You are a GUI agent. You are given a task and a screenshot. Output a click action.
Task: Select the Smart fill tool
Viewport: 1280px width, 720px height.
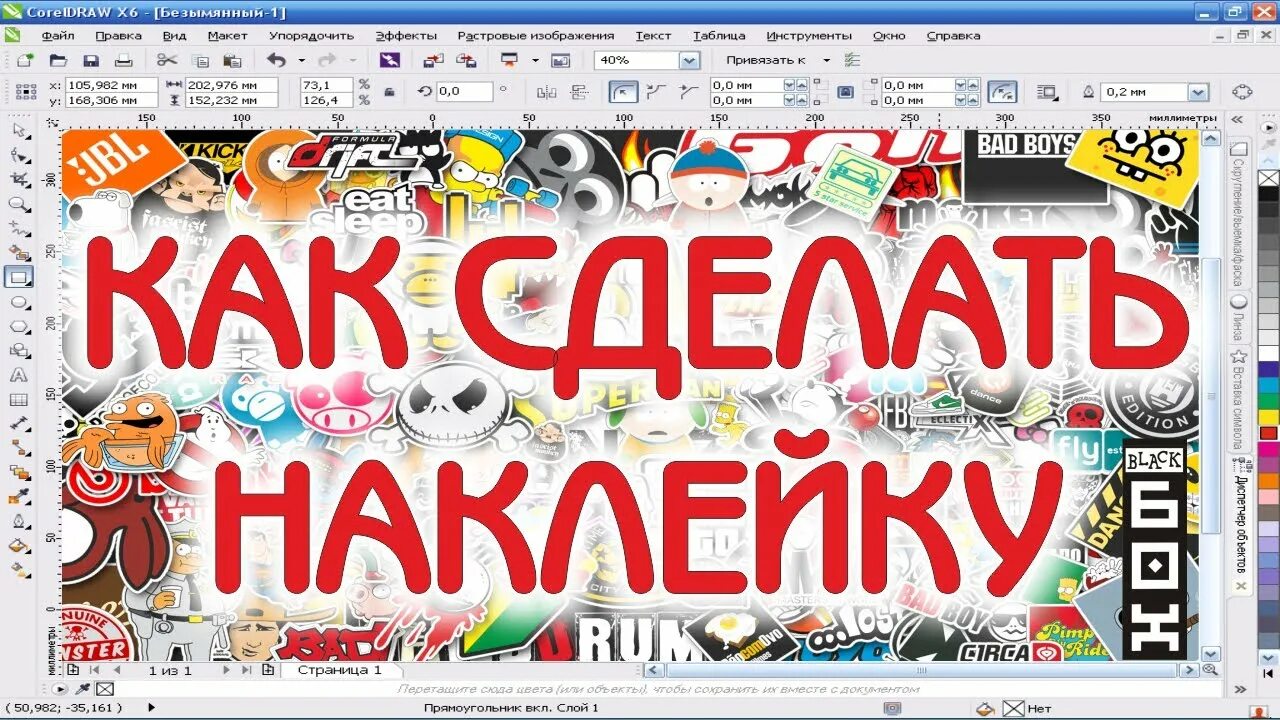click(19, 253)
